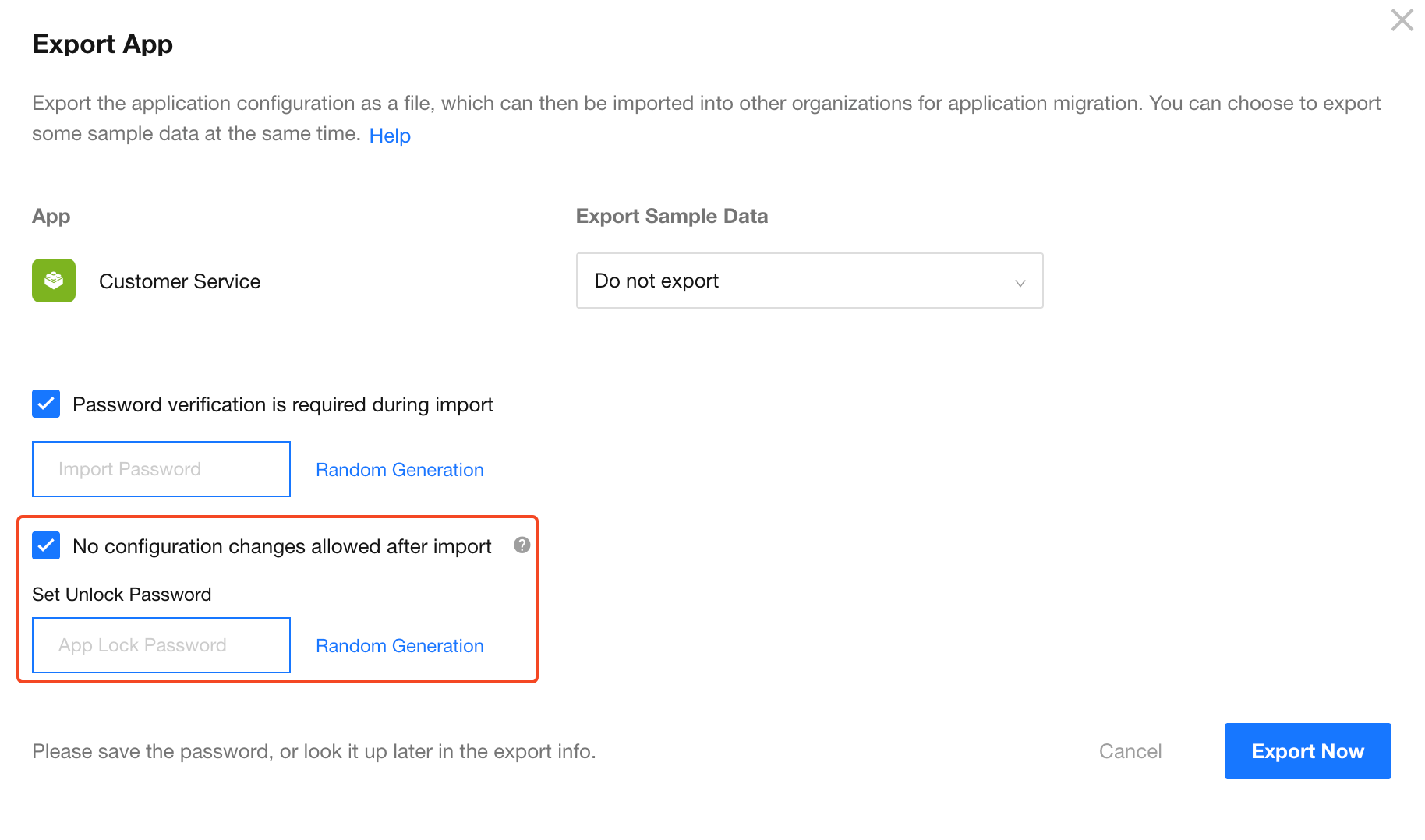Click the Export App dialog title
This screenshot has height=840, width=1425.
[x=102, y=44]
